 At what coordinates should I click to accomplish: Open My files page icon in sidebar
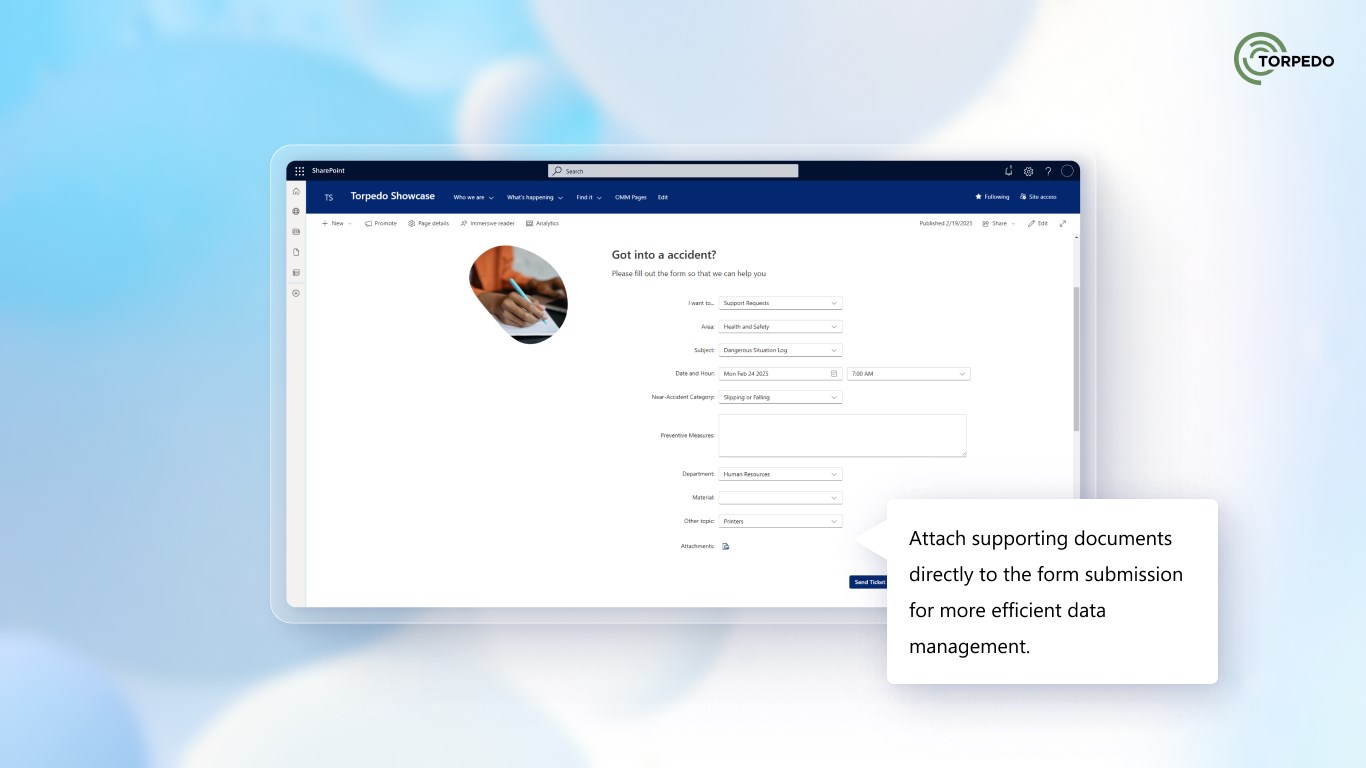296,252
